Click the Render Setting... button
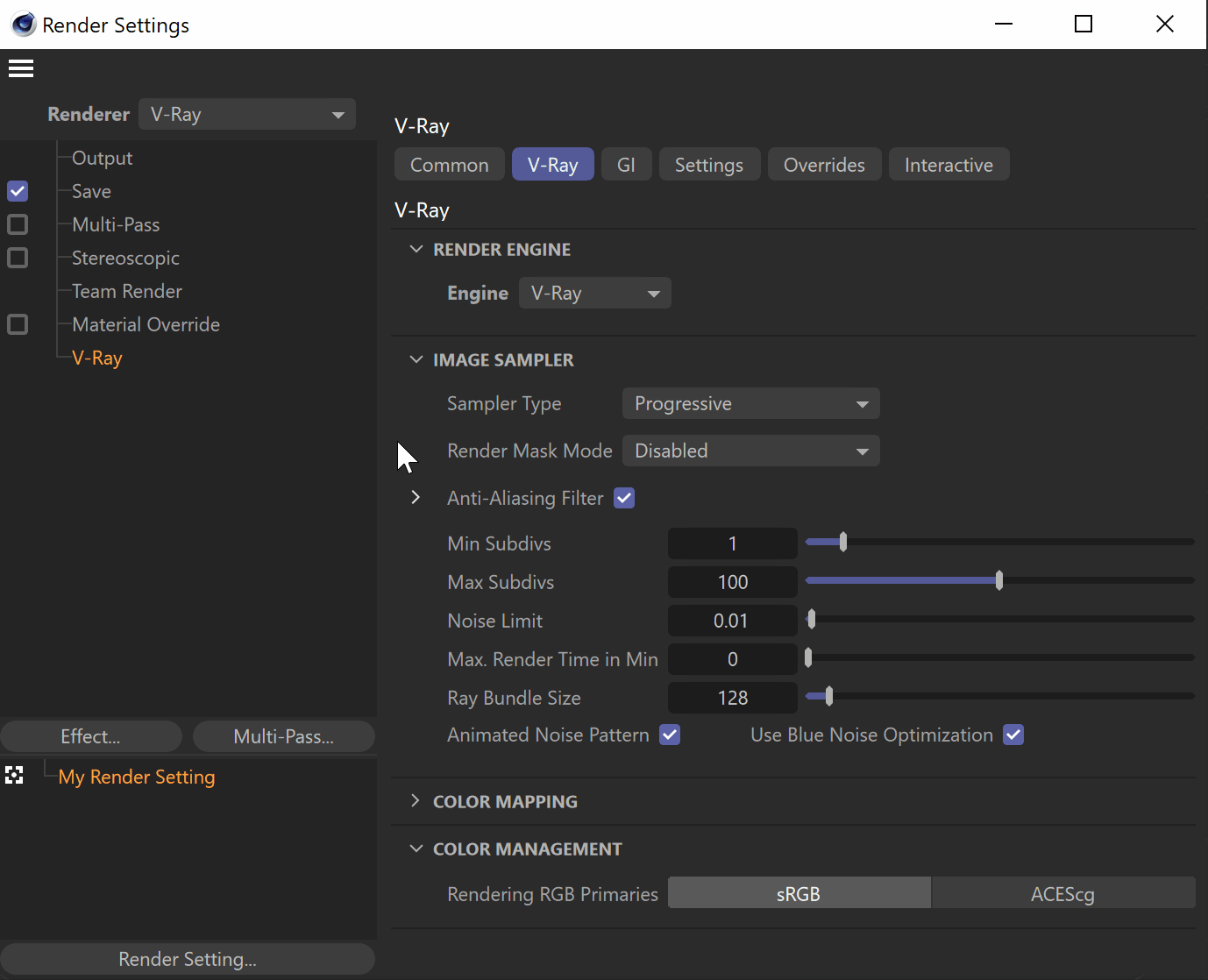Screen dimensions: 1208x980 click(x=188, y=959)
